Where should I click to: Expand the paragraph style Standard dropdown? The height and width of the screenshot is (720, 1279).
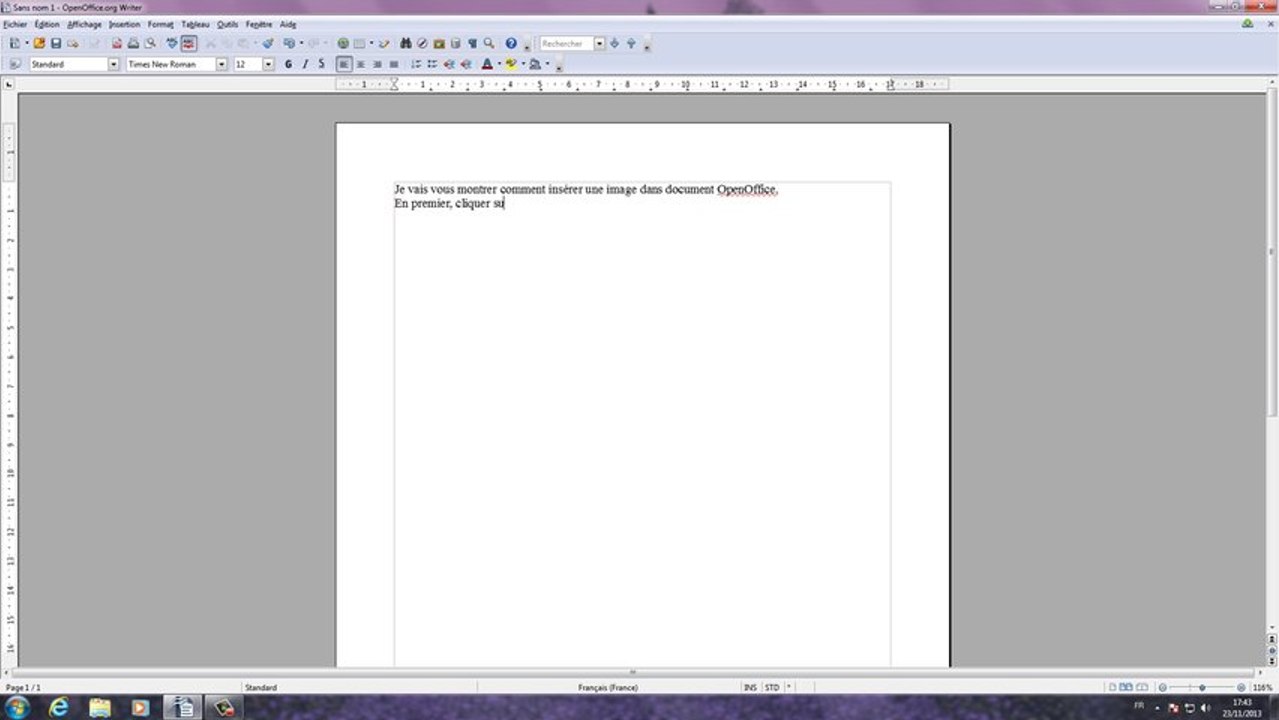(x=113, y=64)
